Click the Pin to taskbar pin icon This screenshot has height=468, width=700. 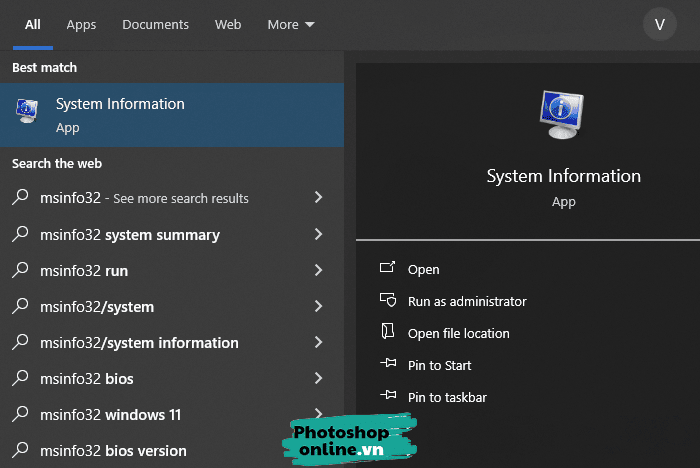tap(388, 397)
